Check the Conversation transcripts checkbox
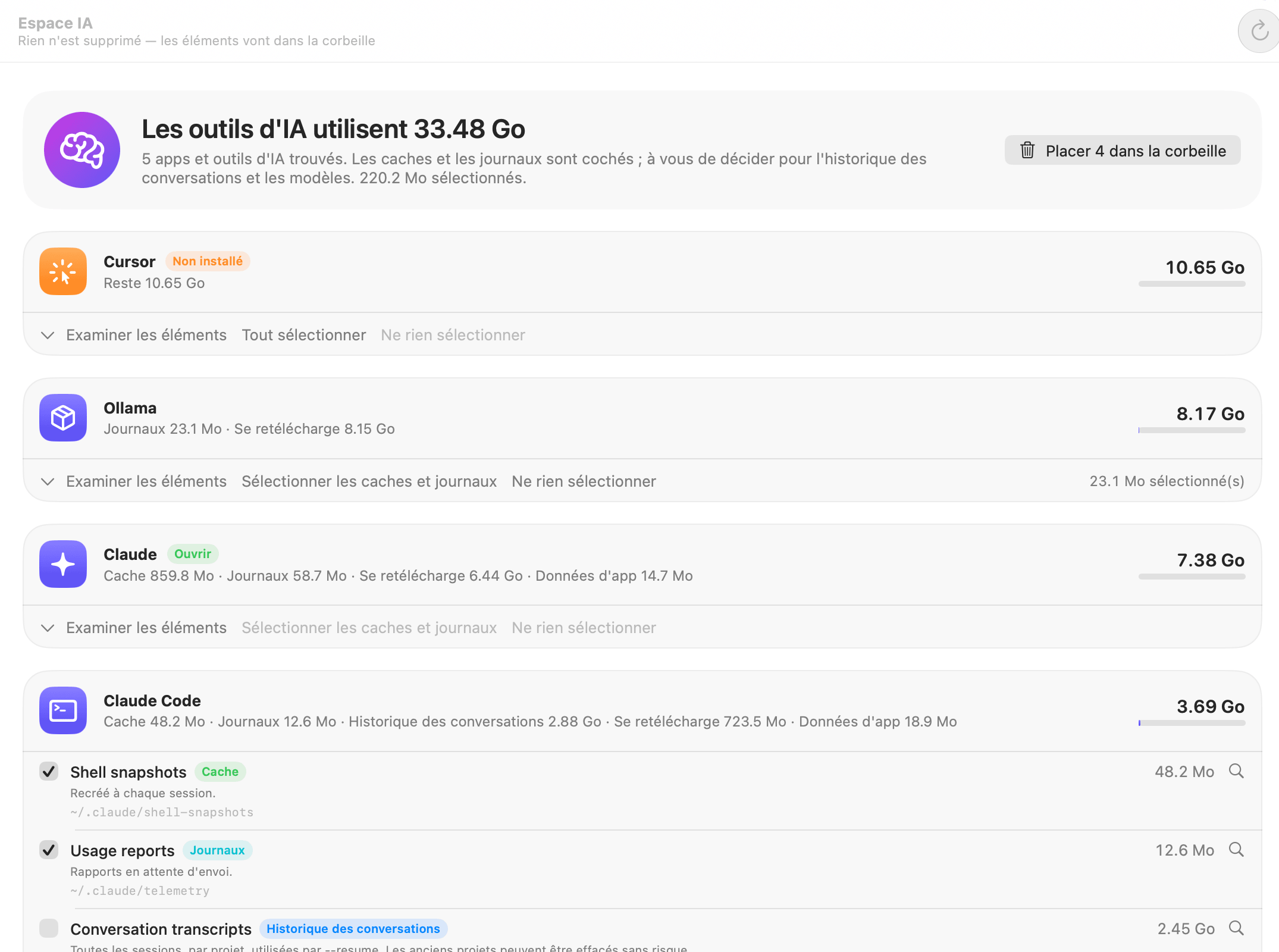Image resolution: width=1279 pixels, height=952 pixels. pyautogui.click(x=49, y=928)
